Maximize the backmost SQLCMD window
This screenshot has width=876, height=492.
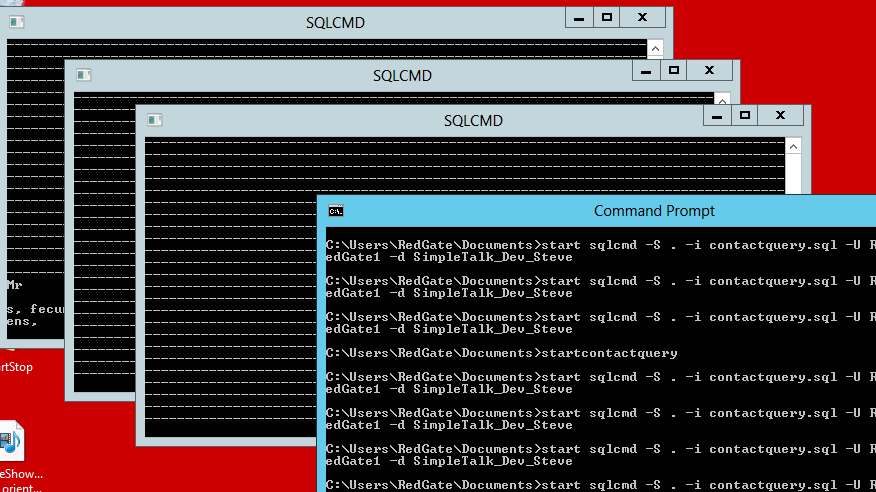(606, 17)
